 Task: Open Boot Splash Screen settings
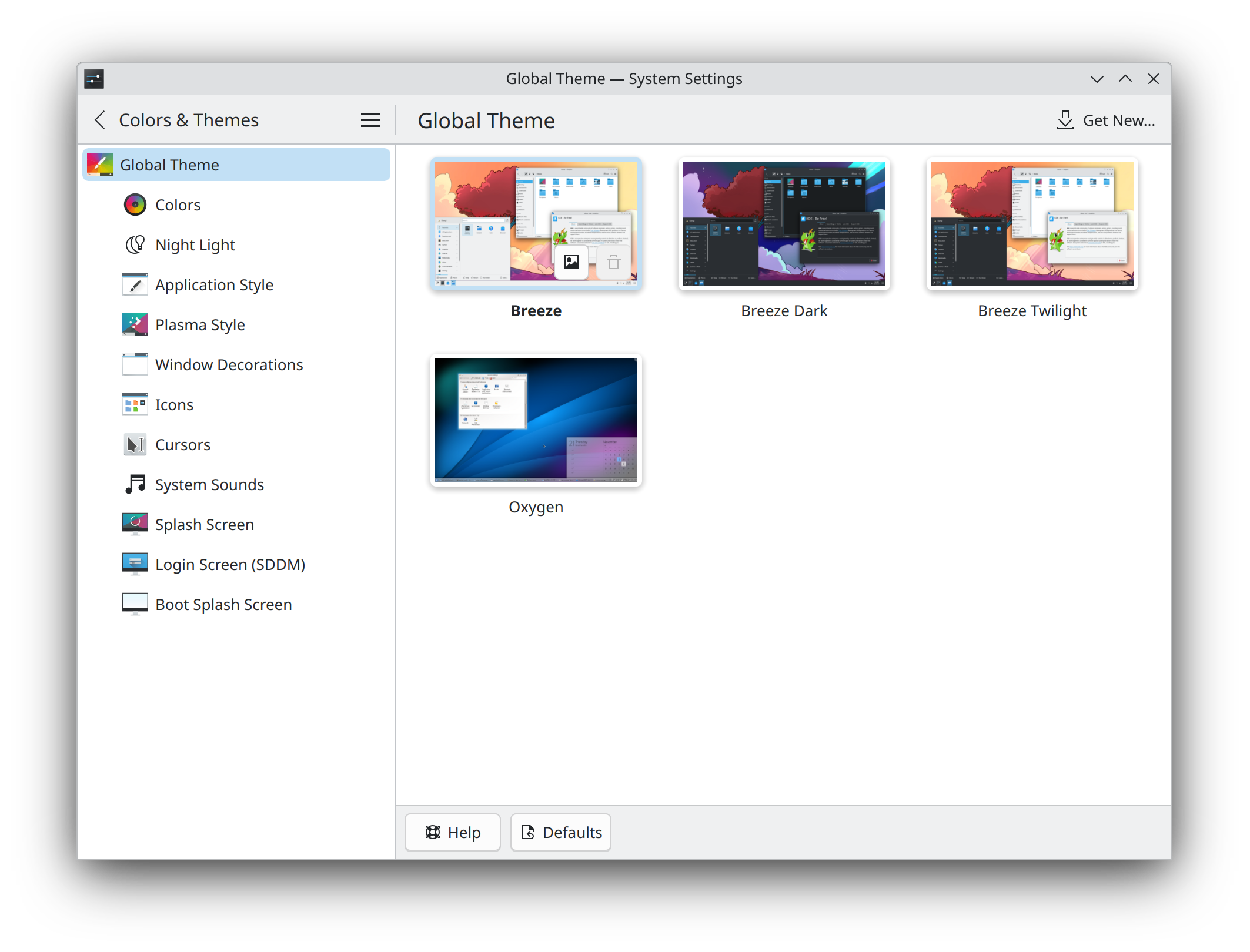[236, 604]
